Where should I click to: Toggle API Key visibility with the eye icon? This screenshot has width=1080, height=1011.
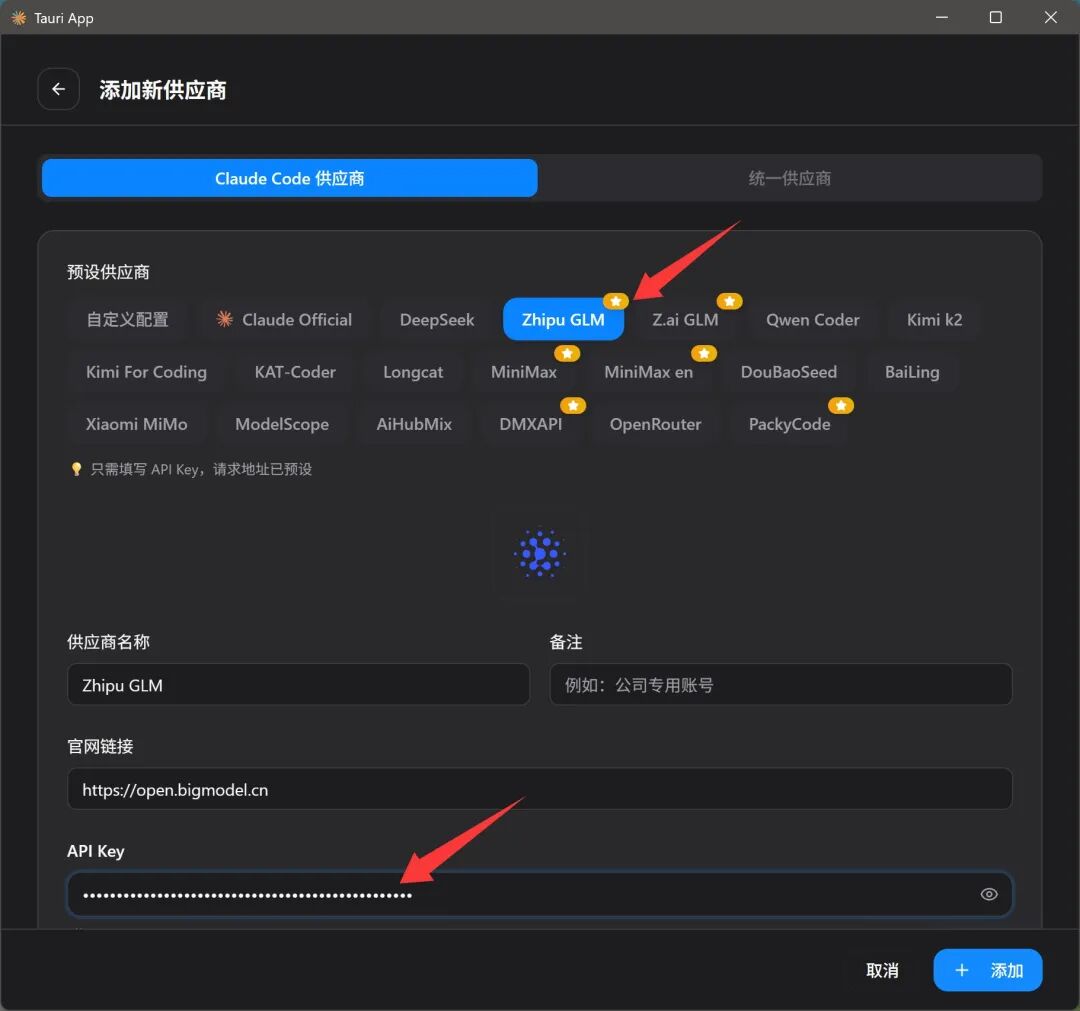pyautogui.click(x=989, y=894)
